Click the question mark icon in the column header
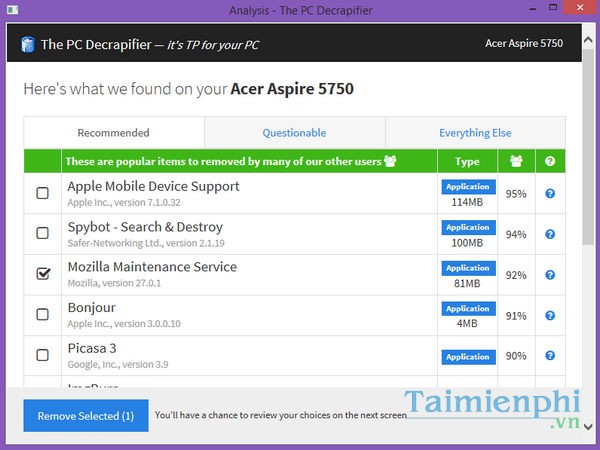 coord(549,161)
